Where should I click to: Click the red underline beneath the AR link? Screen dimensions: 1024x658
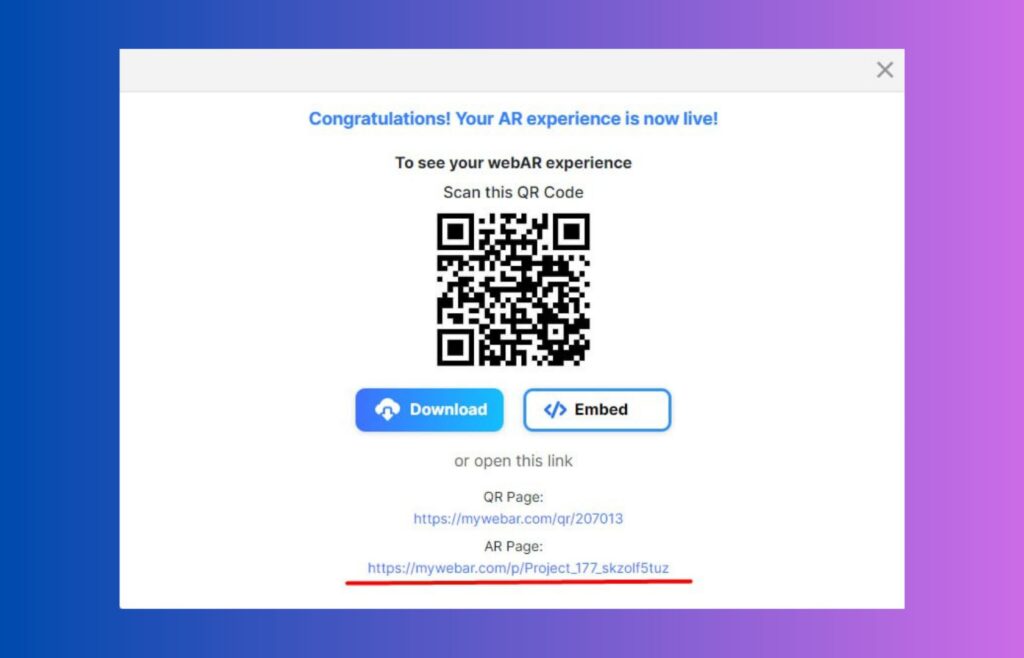[519, 582]
